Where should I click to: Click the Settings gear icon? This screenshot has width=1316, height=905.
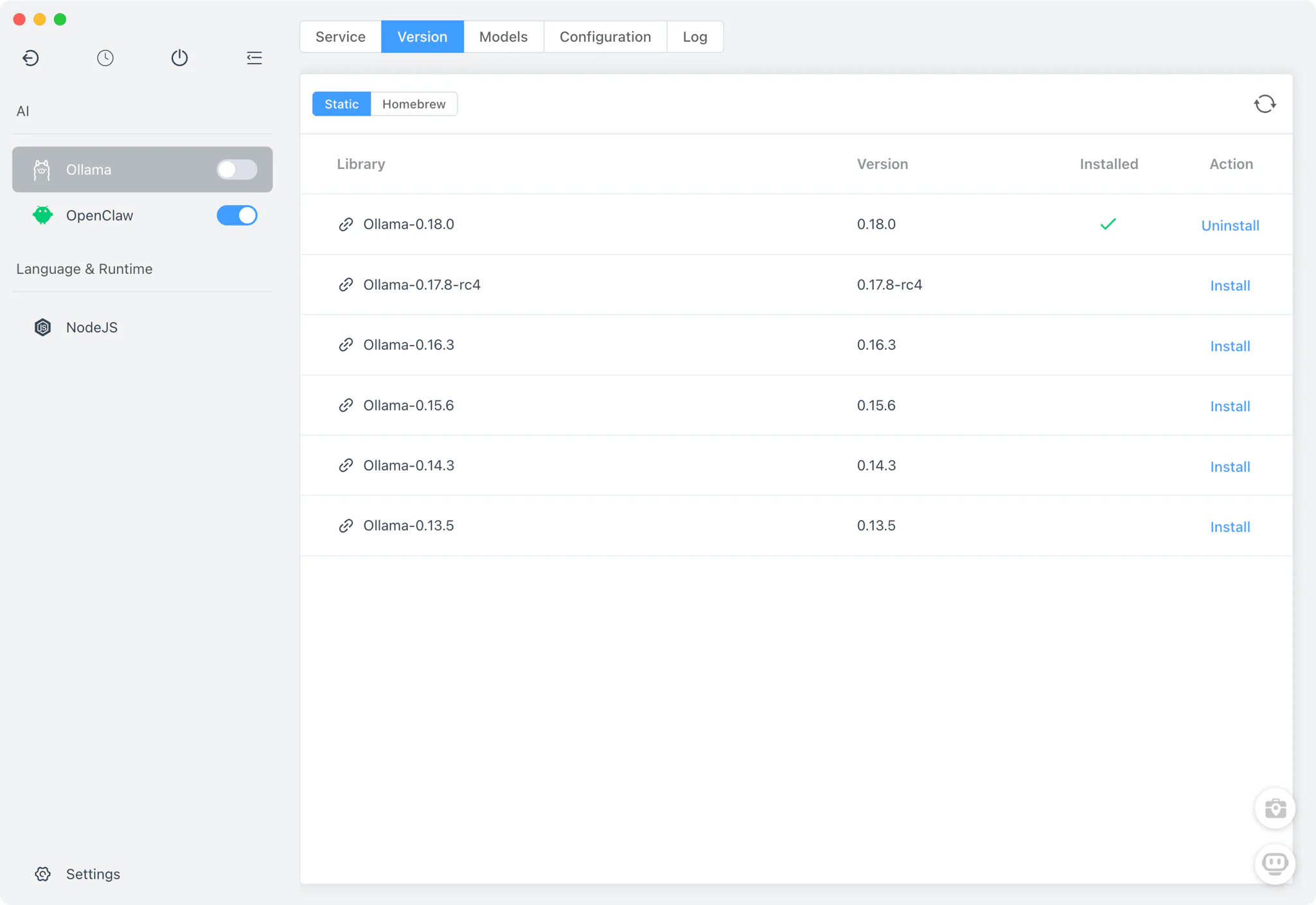(43, 874)
